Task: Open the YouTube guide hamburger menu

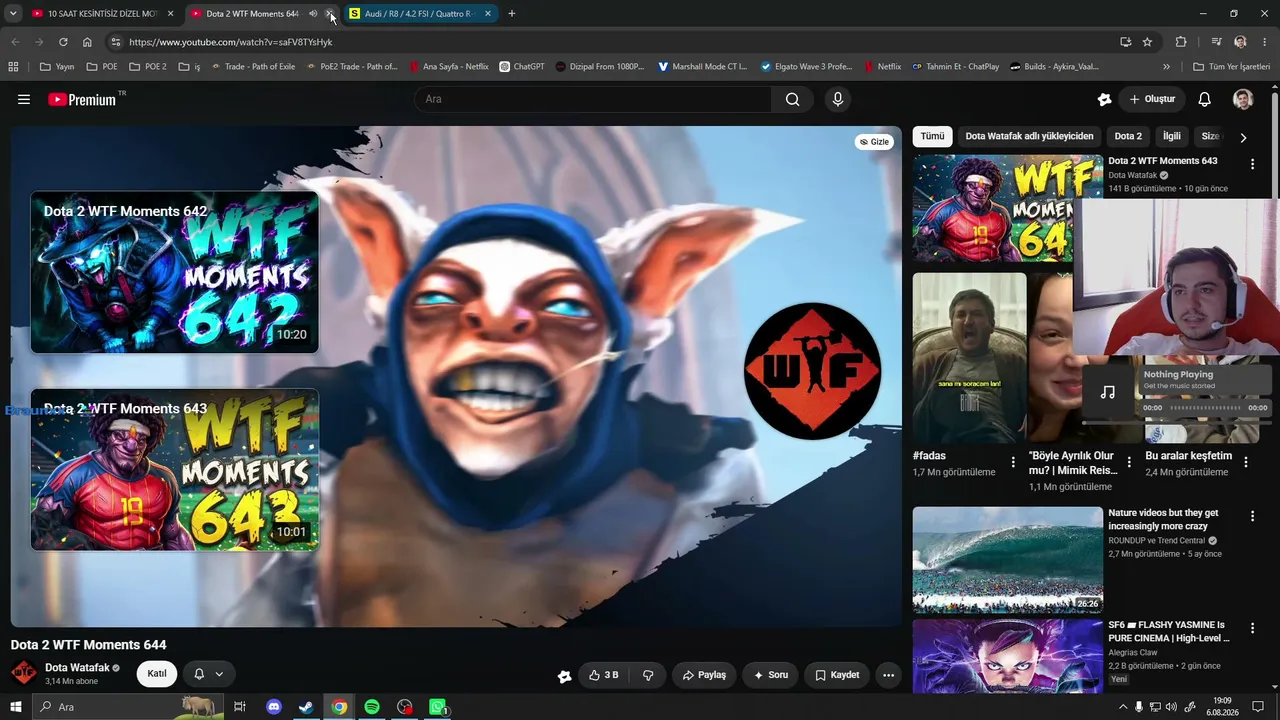Action: click(24, 99)
